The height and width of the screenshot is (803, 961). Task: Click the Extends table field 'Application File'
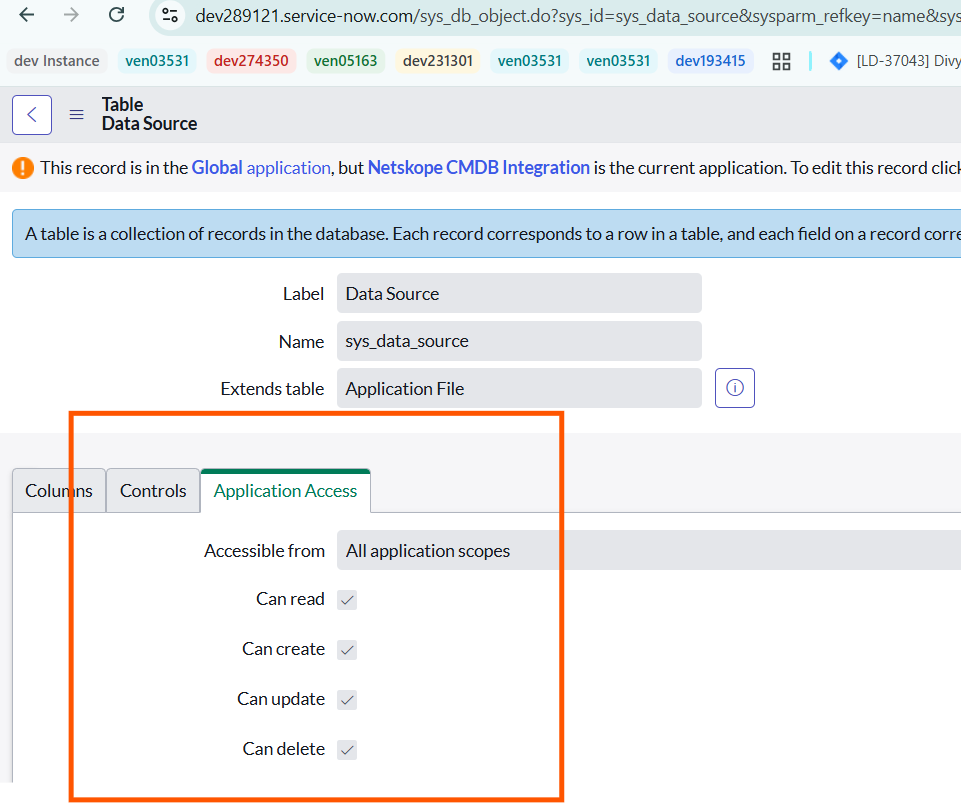pos(519,388)
